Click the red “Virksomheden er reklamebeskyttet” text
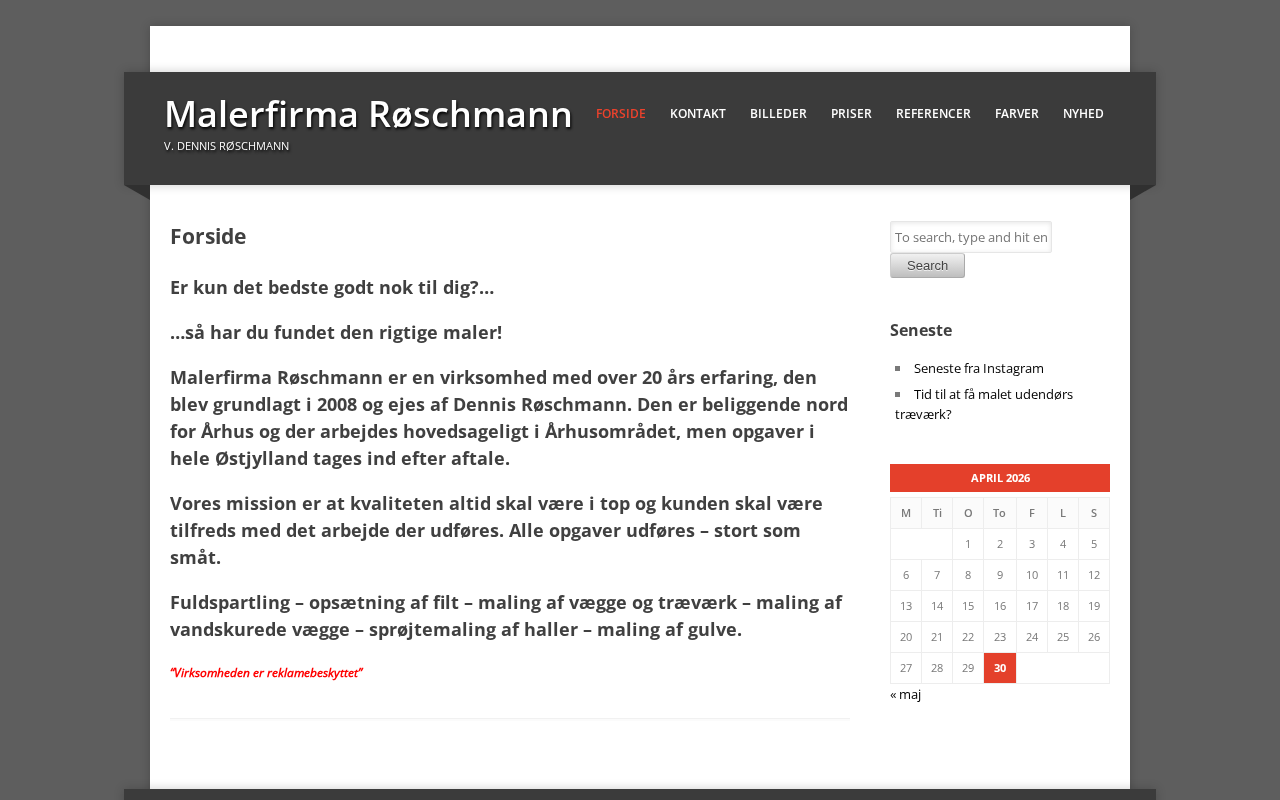1280x800 pixels. point(266,673)
